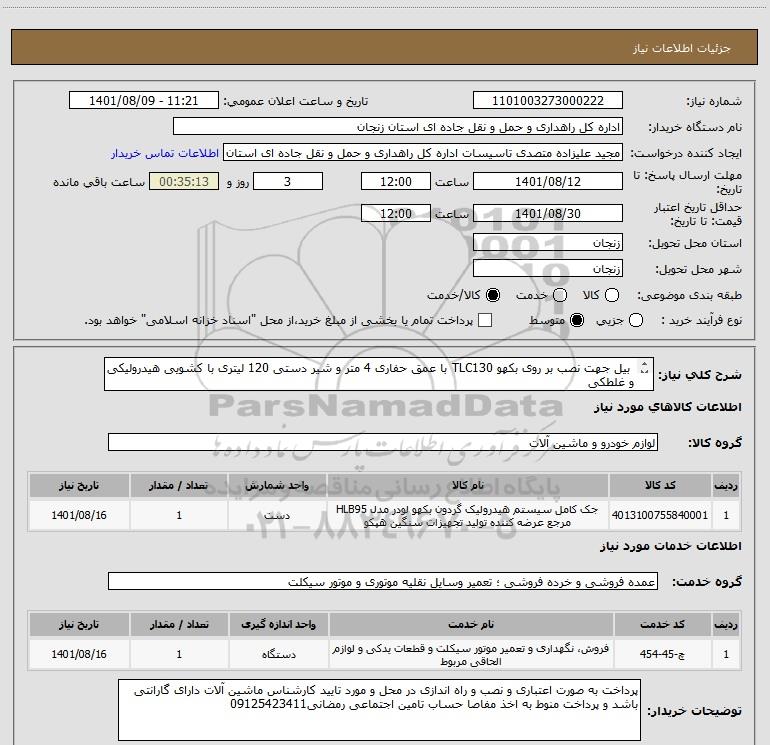Click the کد خدمت column header
The height and width of the screenshot is (745, 770).
662,624
